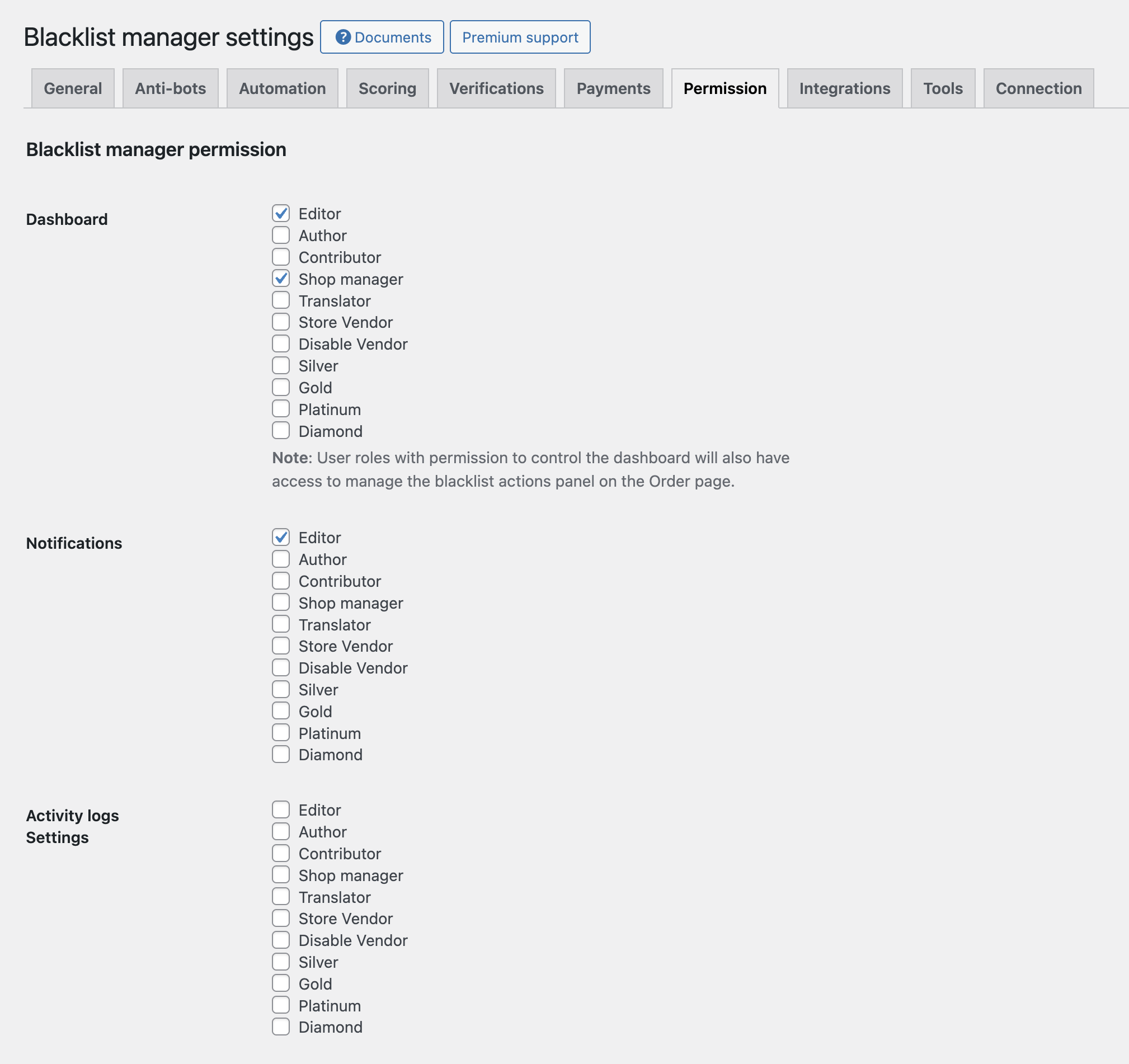Enable Translator in Dashboard section
The width and height of the screenshot is (1129, 1064).
(280, 300)
